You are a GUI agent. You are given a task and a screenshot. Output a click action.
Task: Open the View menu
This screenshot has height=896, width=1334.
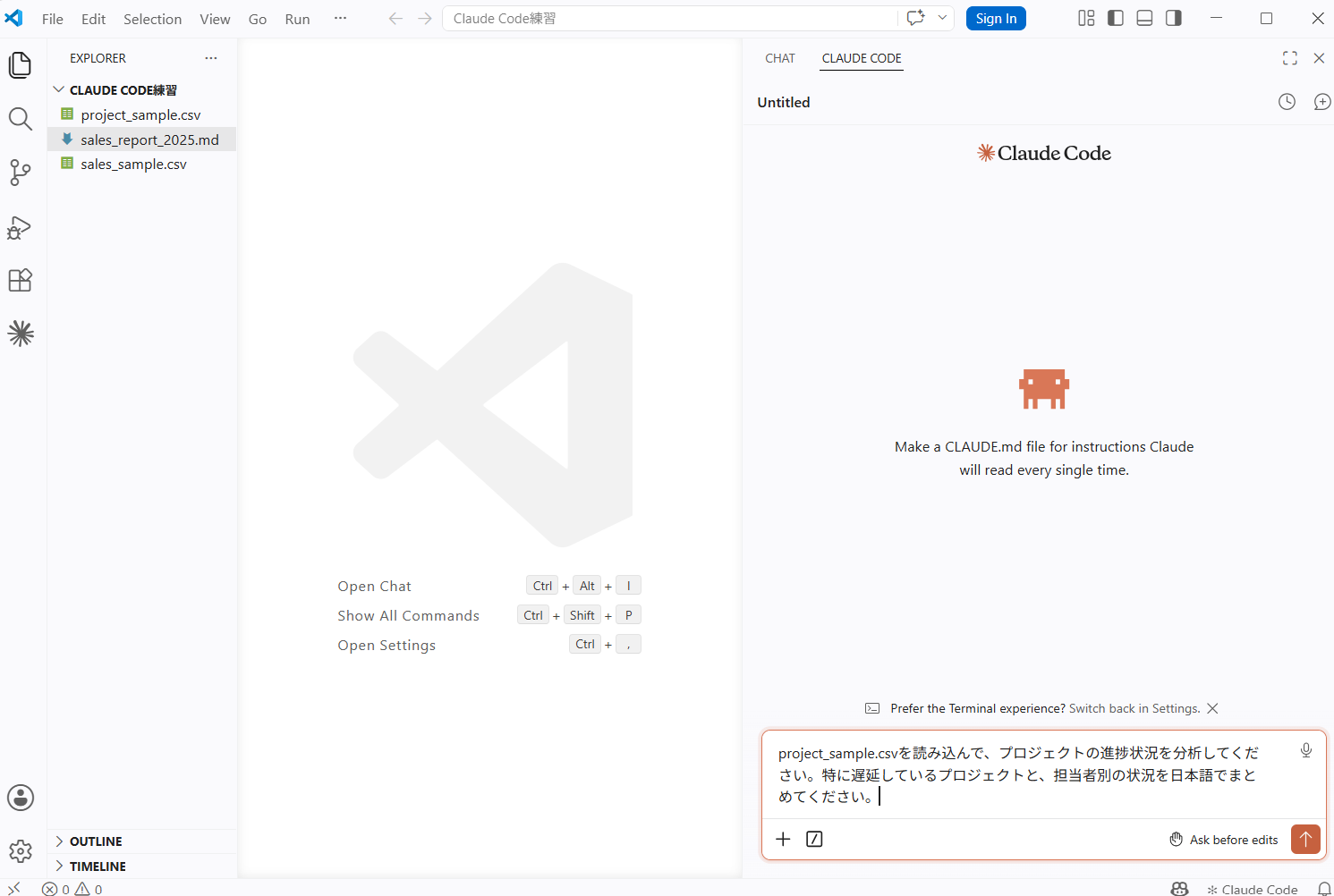pos(215,19)
